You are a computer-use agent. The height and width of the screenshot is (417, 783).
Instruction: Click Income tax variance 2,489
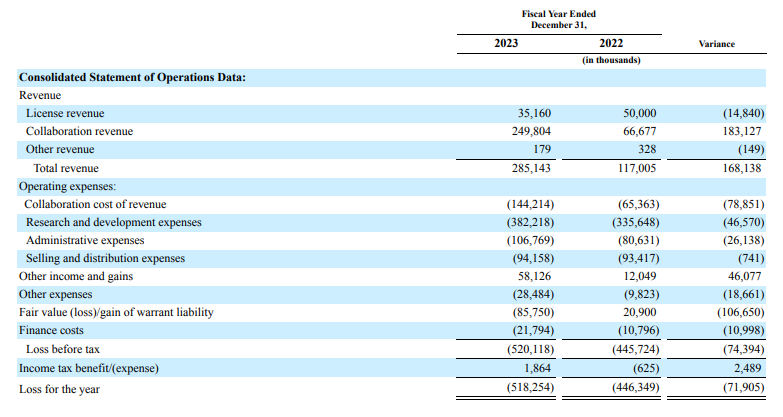click(x=748, y=368)
